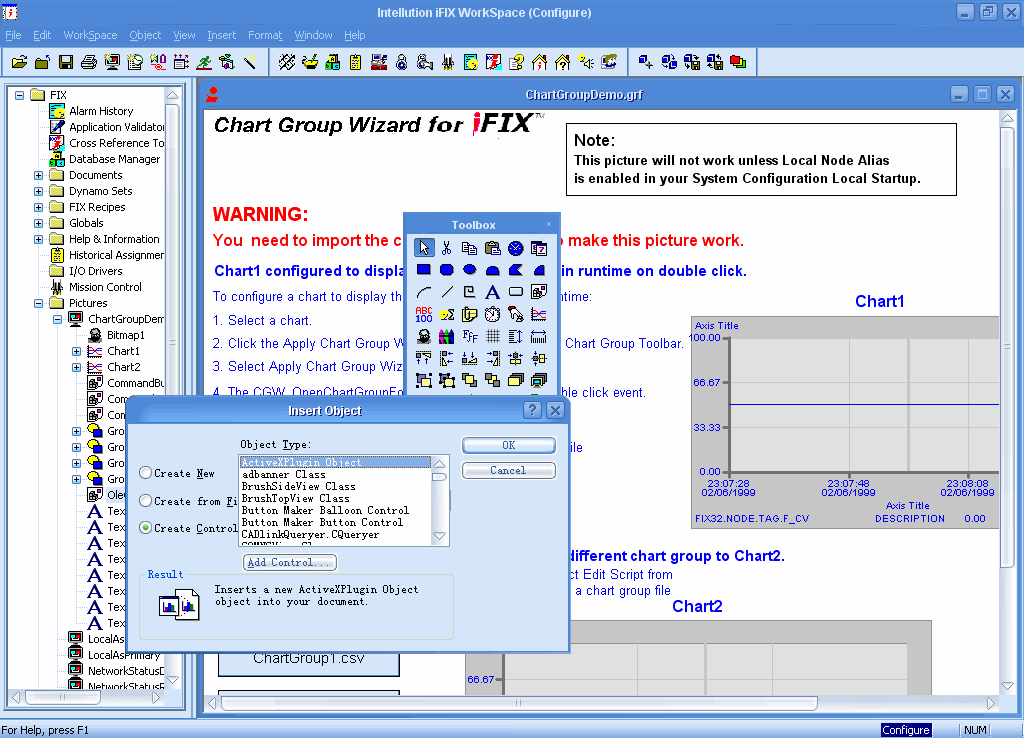Click the push button tool in Toolbox
1024x738 pixels.
pos(515,292)
